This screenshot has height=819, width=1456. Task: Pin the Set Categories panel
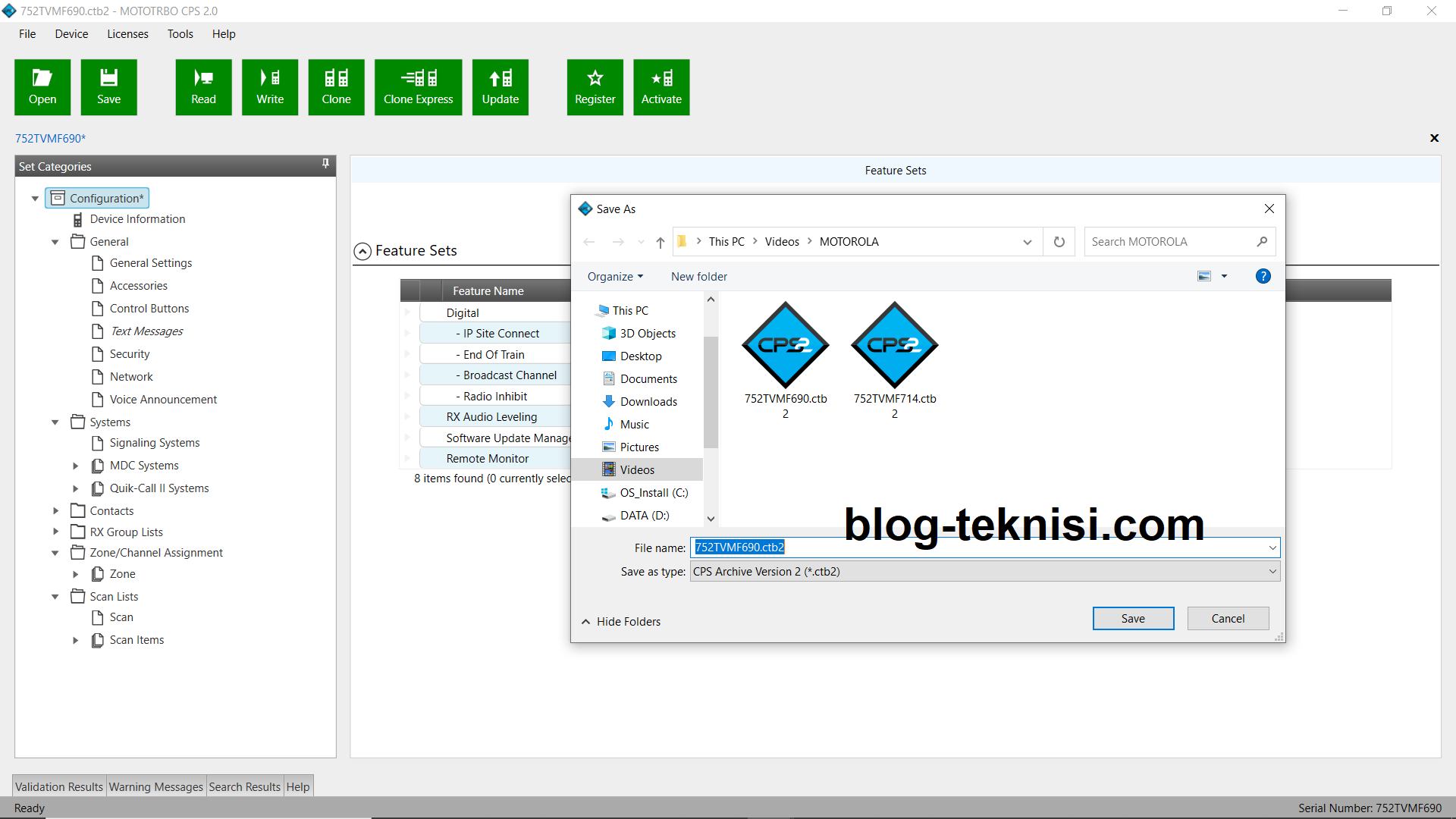[x=325, y=164]
